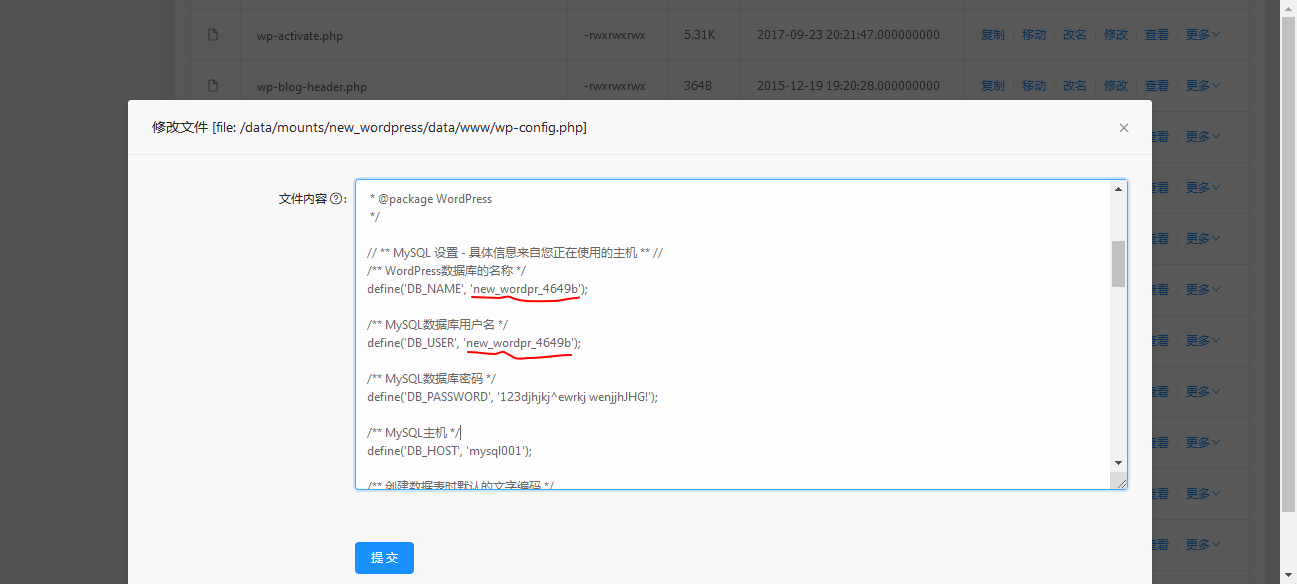Click 查看 link for wp-blog-header.php

(1157, 86)
